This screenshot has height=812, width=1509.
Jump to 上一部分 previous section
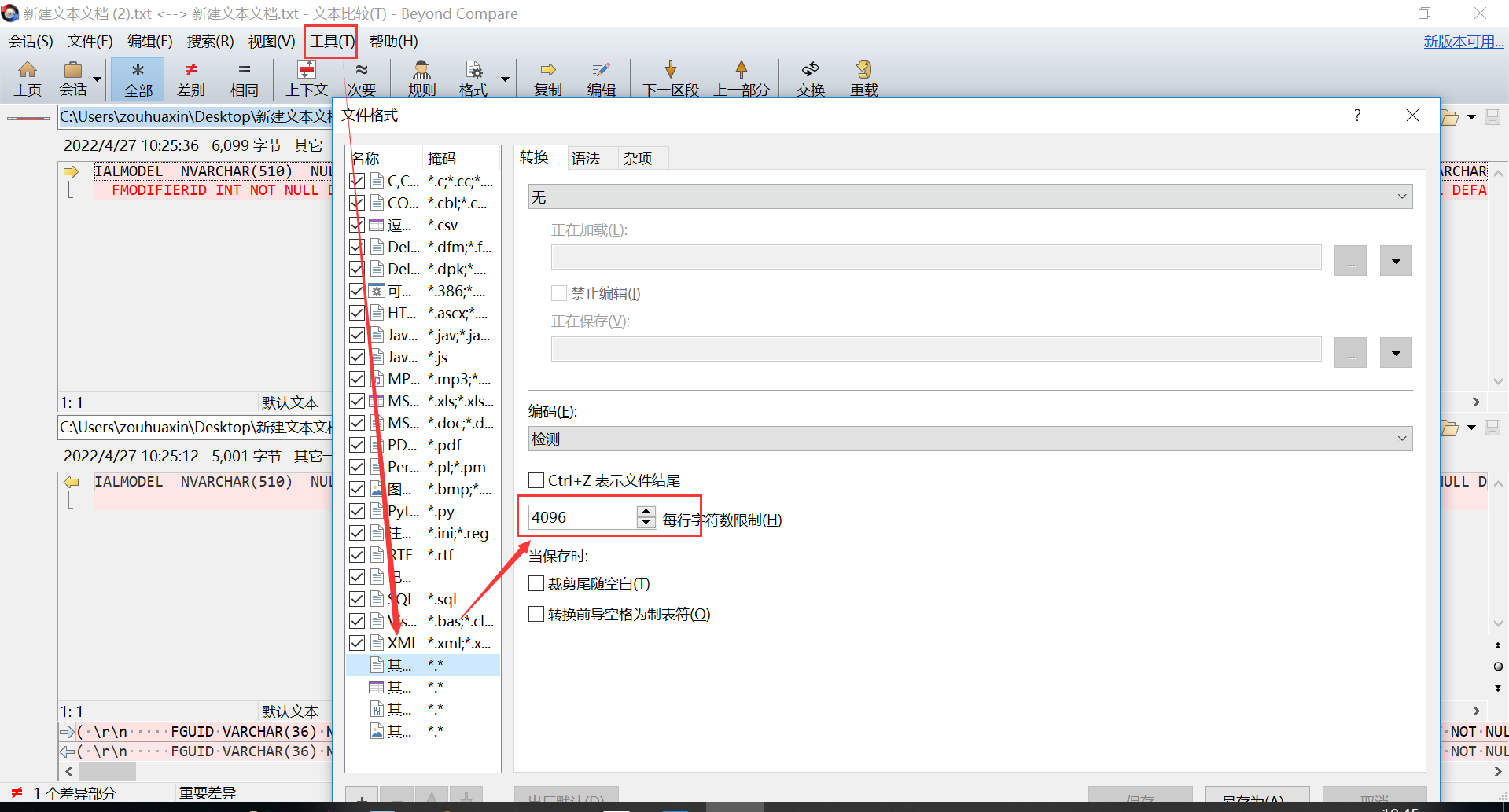point(742,79)
